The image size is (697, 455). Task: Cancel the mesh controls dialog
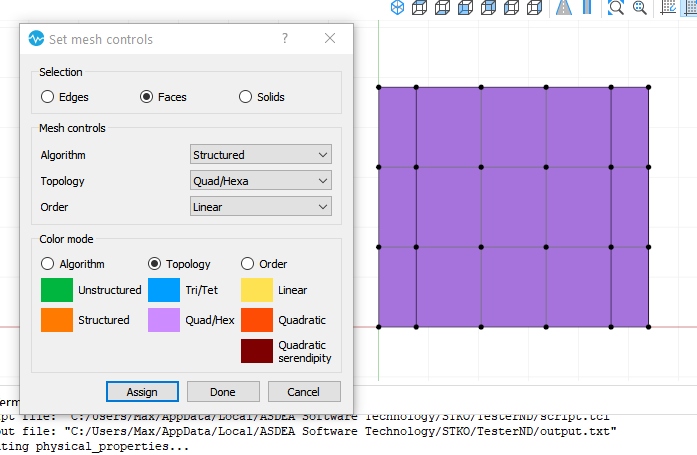pyautogui.click(x=304, y=391)
